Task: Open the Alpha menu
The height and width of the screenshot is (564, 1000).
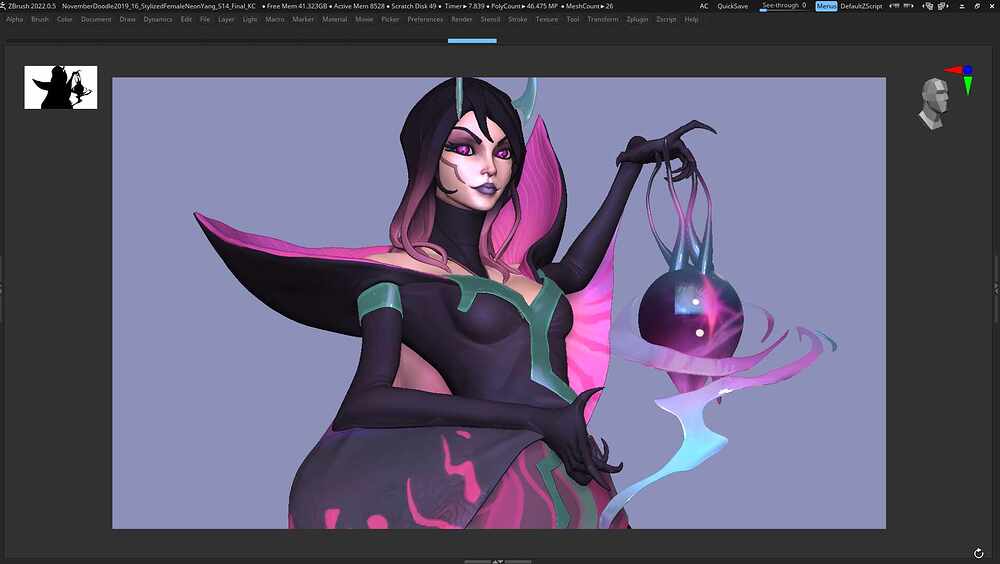Action: (x=14, y=19)
